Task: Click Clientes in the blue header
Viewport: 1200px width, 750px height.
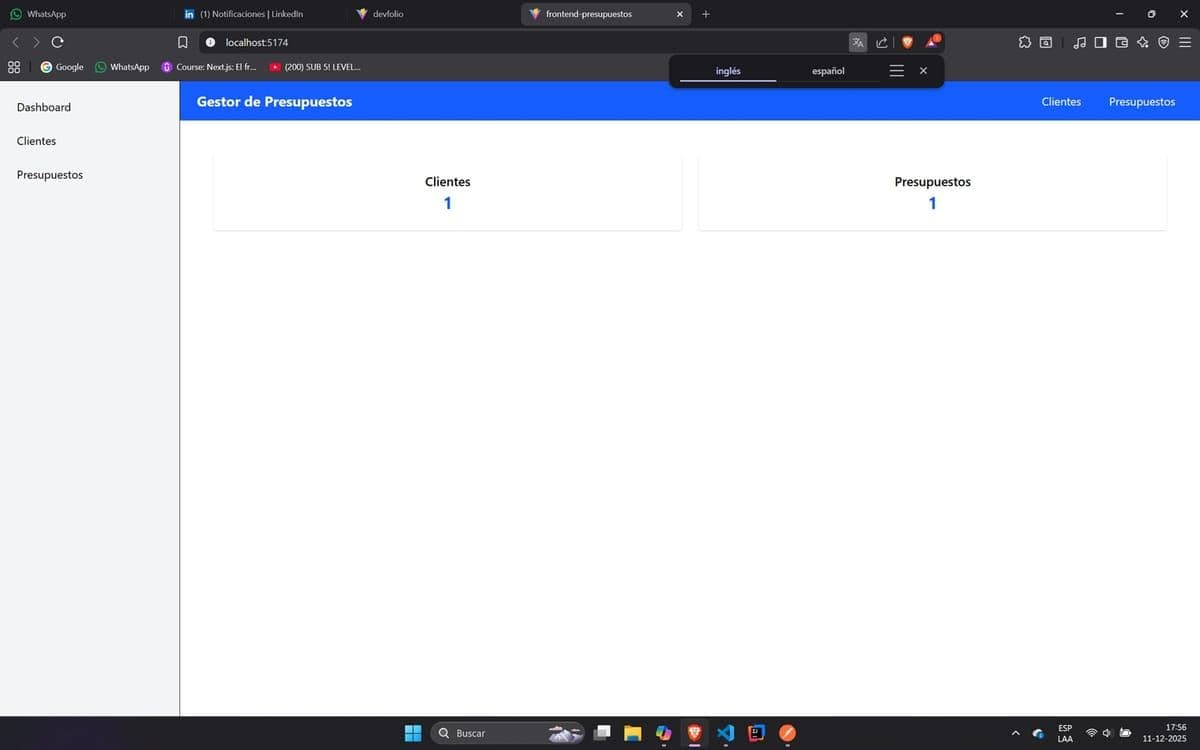Action: pos(1061,102)
